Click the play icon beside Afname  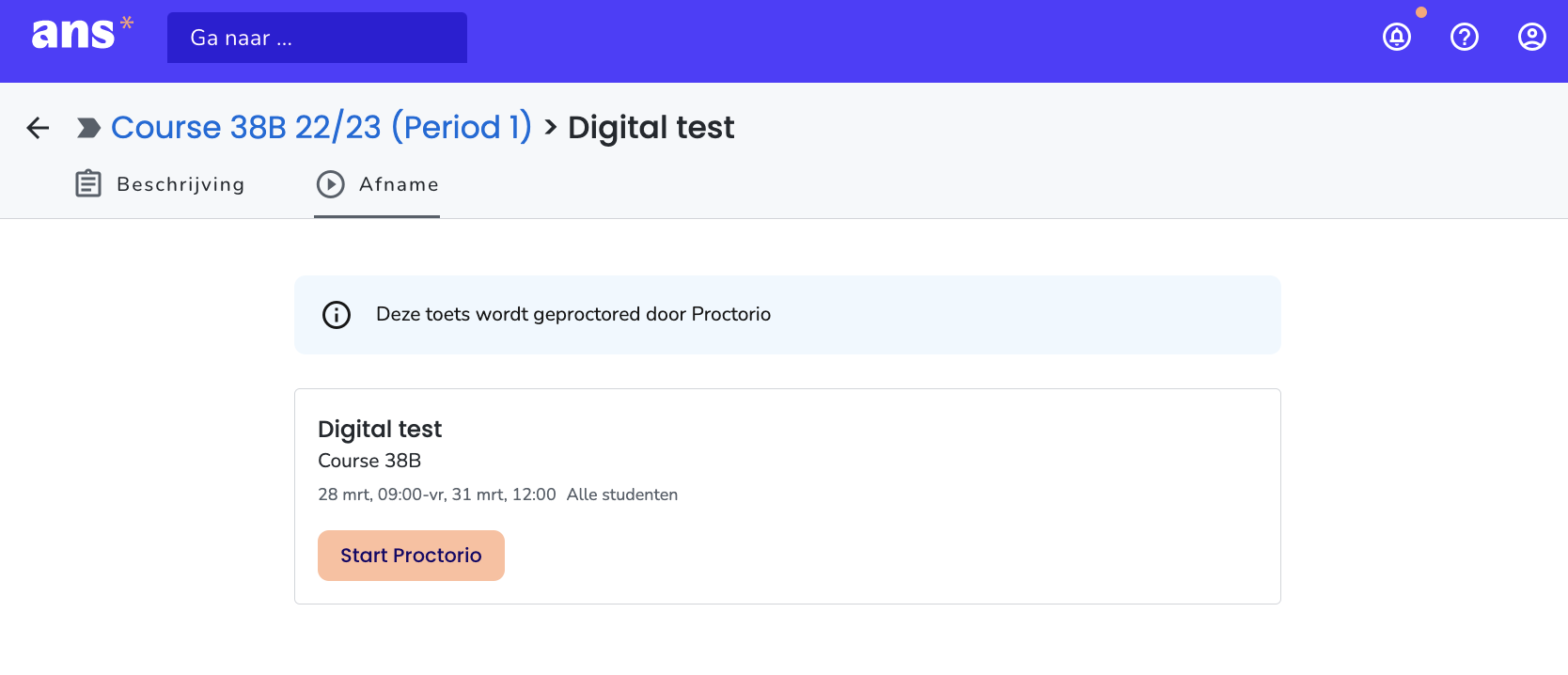[x=330, y=184]
